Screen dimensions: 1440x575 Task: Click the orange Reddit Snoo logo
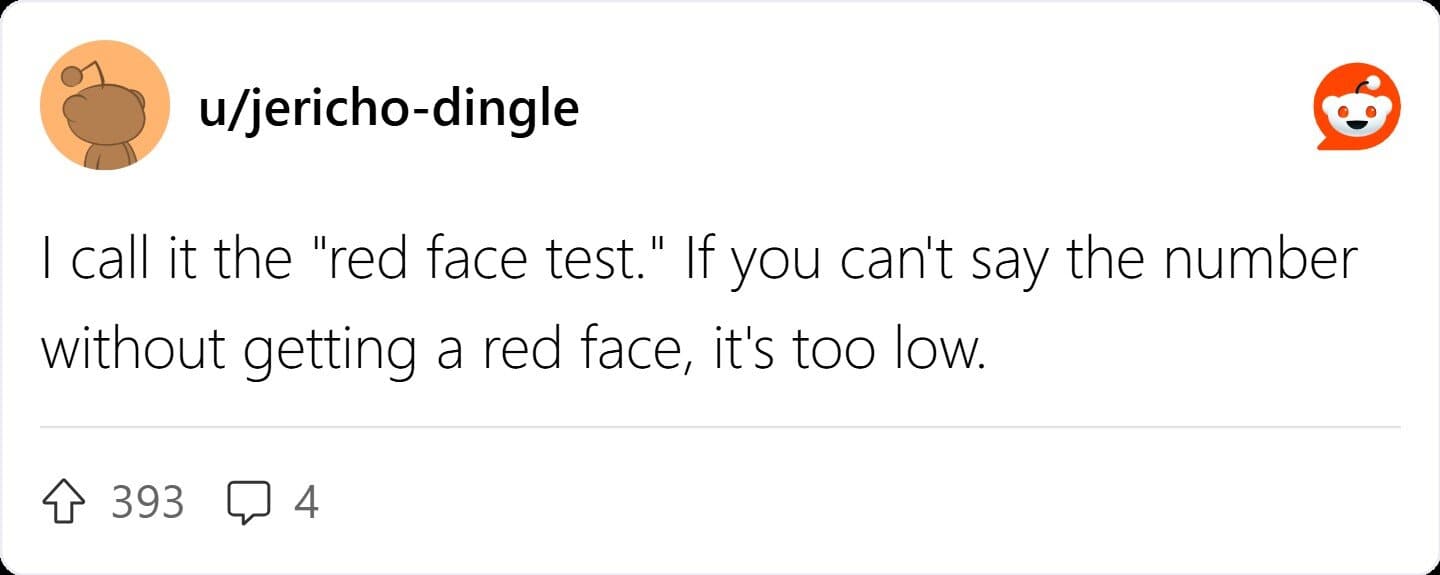point(1357,106)
